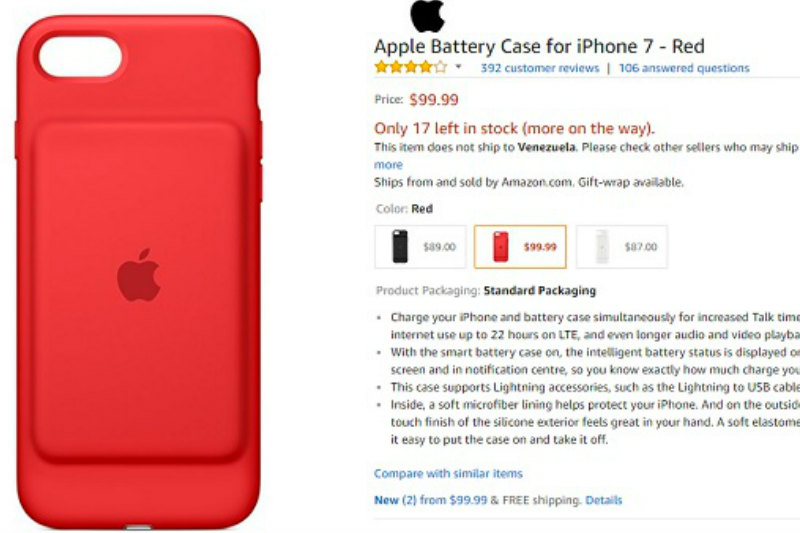This screenshot has height=533, width=800.
Task: Click the red case thumbnail icon
Action: tap(501, 247)
